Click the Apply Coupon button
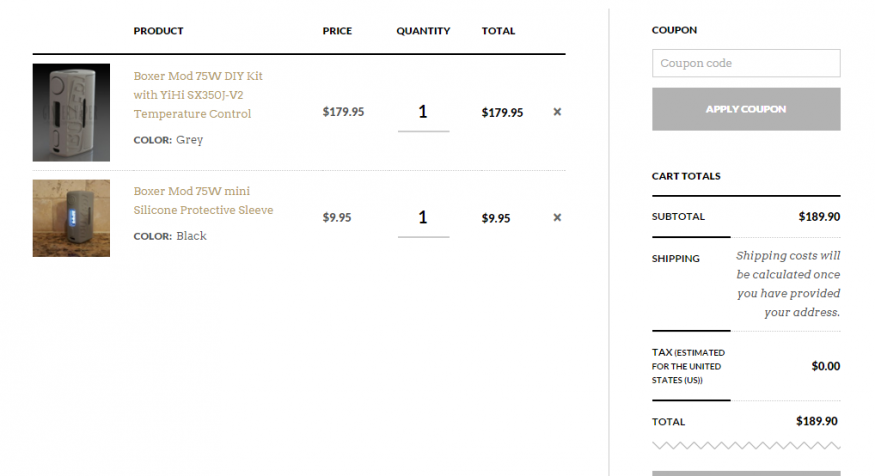The image size is (875, 476). [746, 109]
